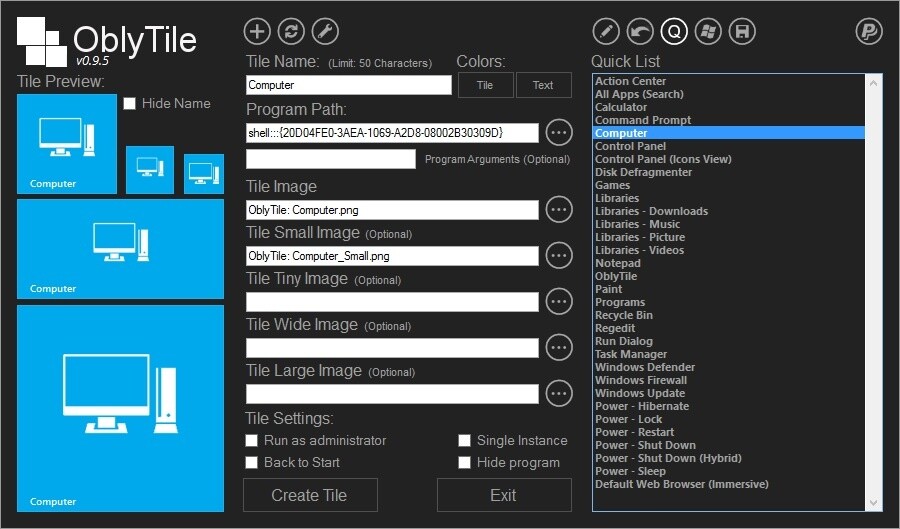The image size is (900, 529).
Task: Click the Exit button
Action: click(x=504, y=495)
